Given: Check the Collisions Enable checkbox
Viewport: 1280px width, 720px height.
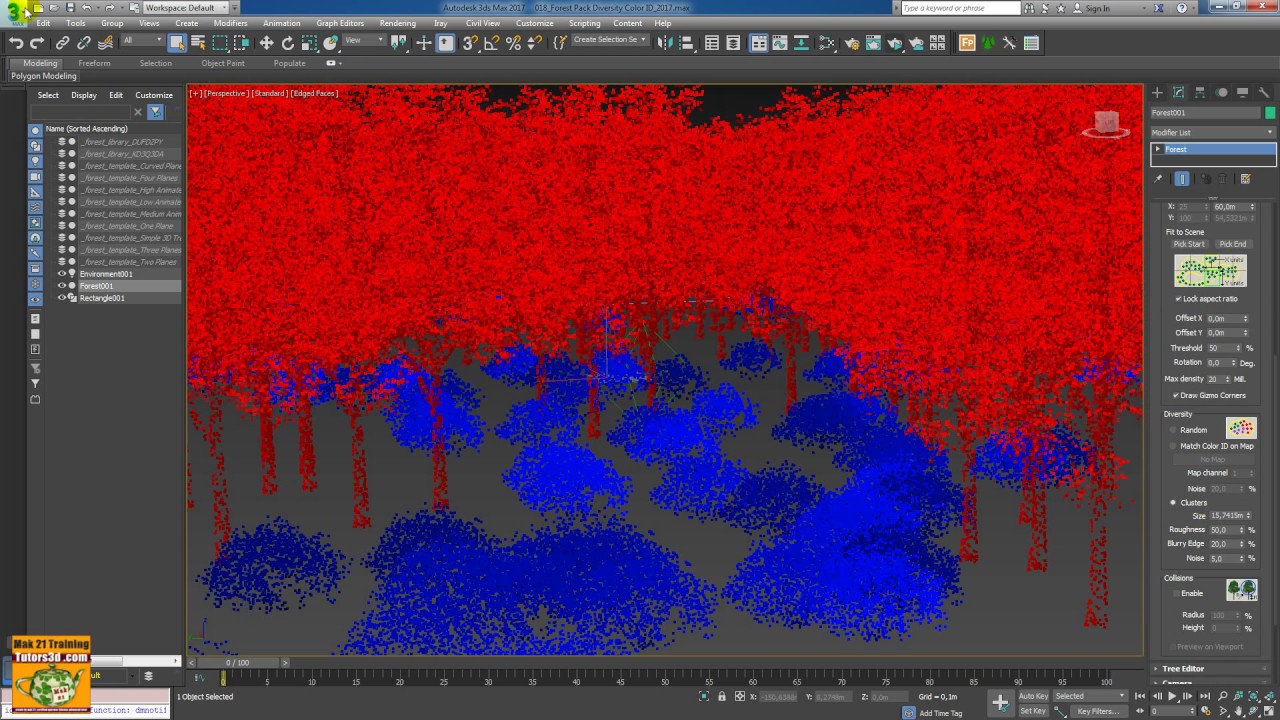Looking at the screenshot, I should coord(1176,593).
